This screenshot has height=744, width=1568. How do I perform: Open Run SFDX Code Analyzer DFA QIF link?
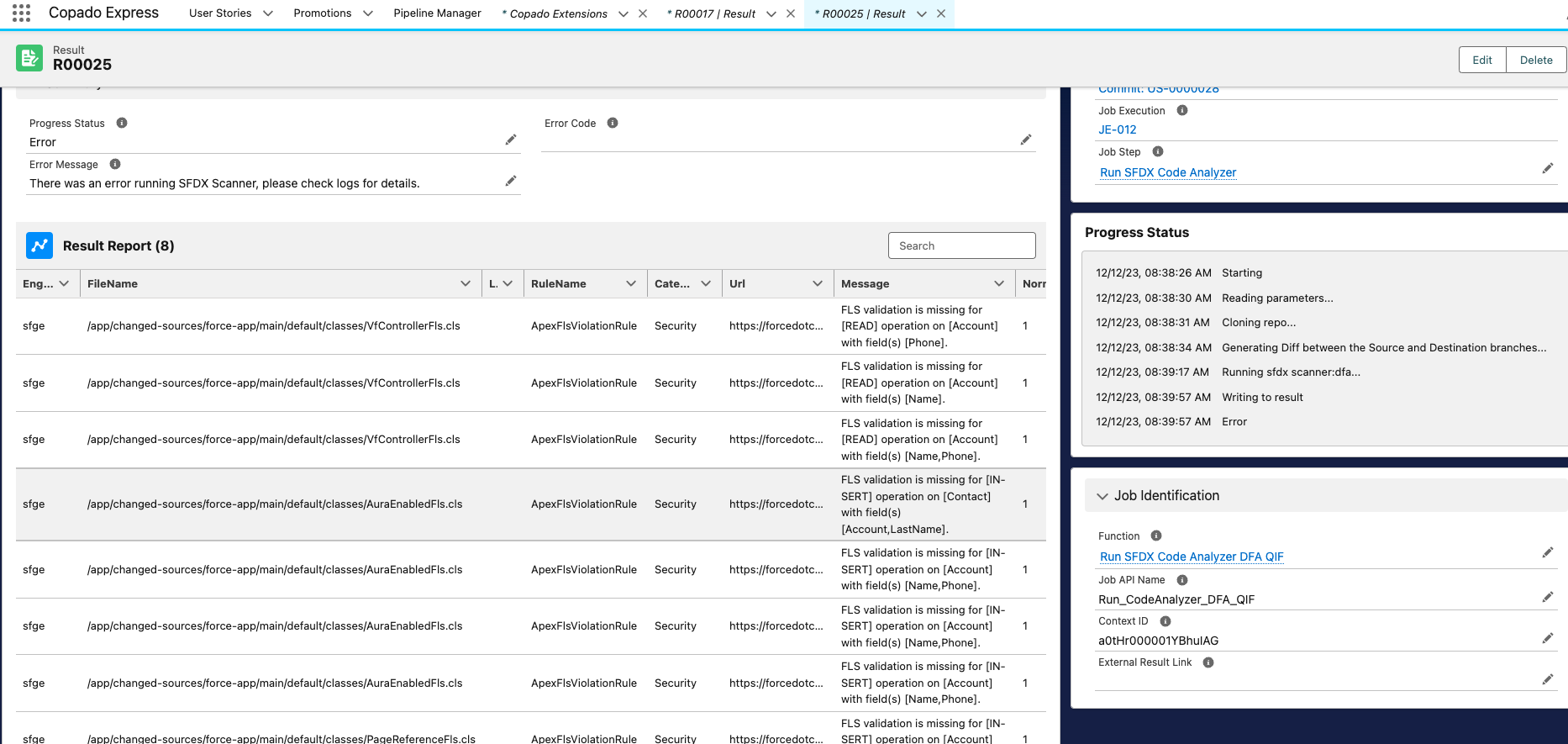tap(1192, 557)
